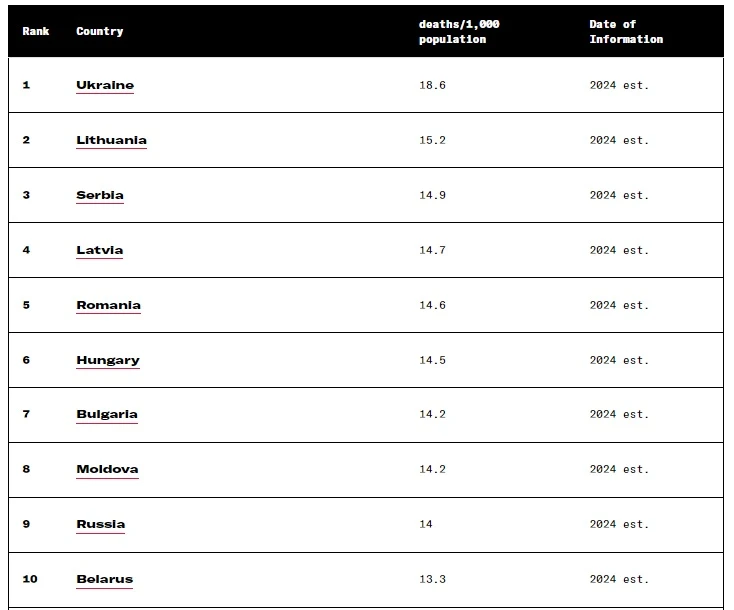Follow the Russia link

101,524
